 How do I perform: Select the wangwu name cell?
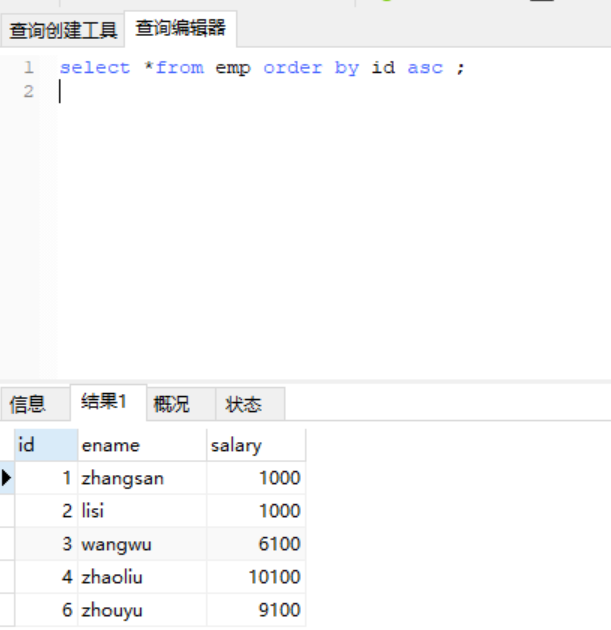tap(142, 544)
